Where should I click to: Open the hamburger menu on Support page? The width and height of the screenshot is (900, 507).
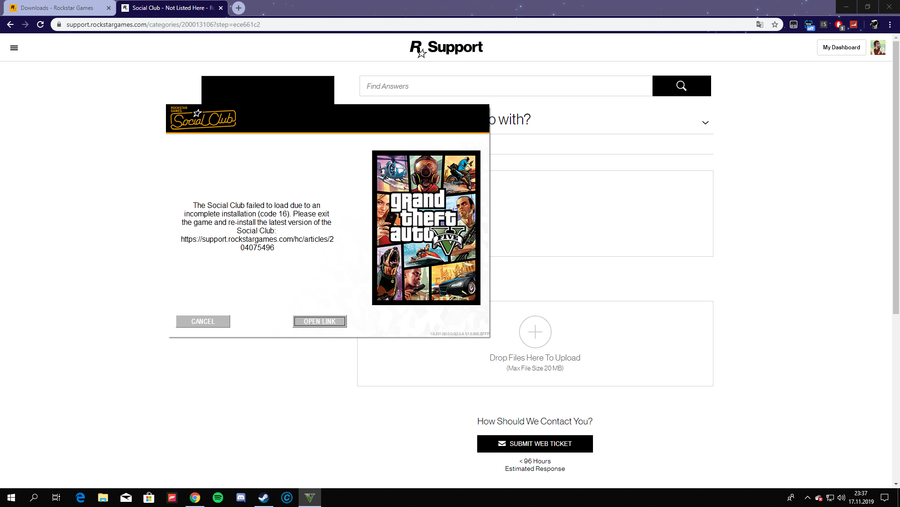14,48
